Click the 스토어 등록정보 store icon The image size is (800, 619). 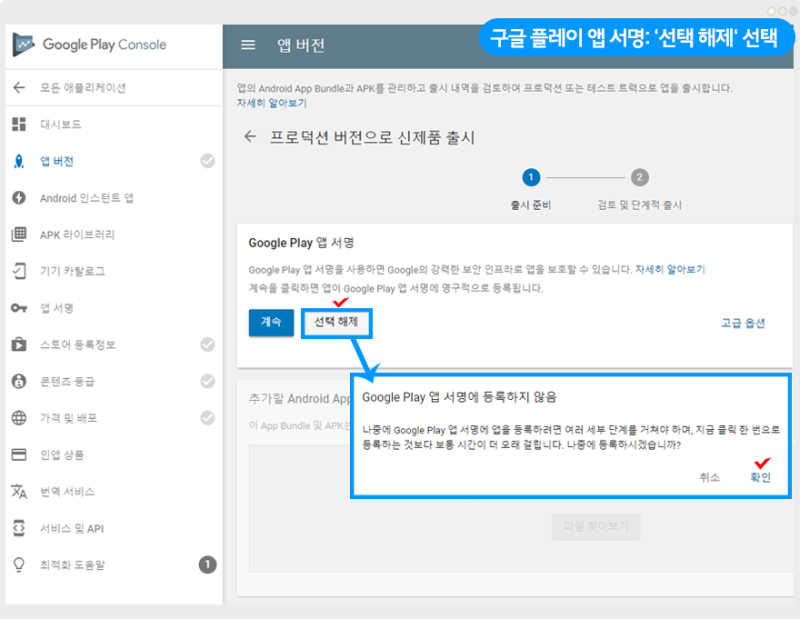(x=19, y=344)
